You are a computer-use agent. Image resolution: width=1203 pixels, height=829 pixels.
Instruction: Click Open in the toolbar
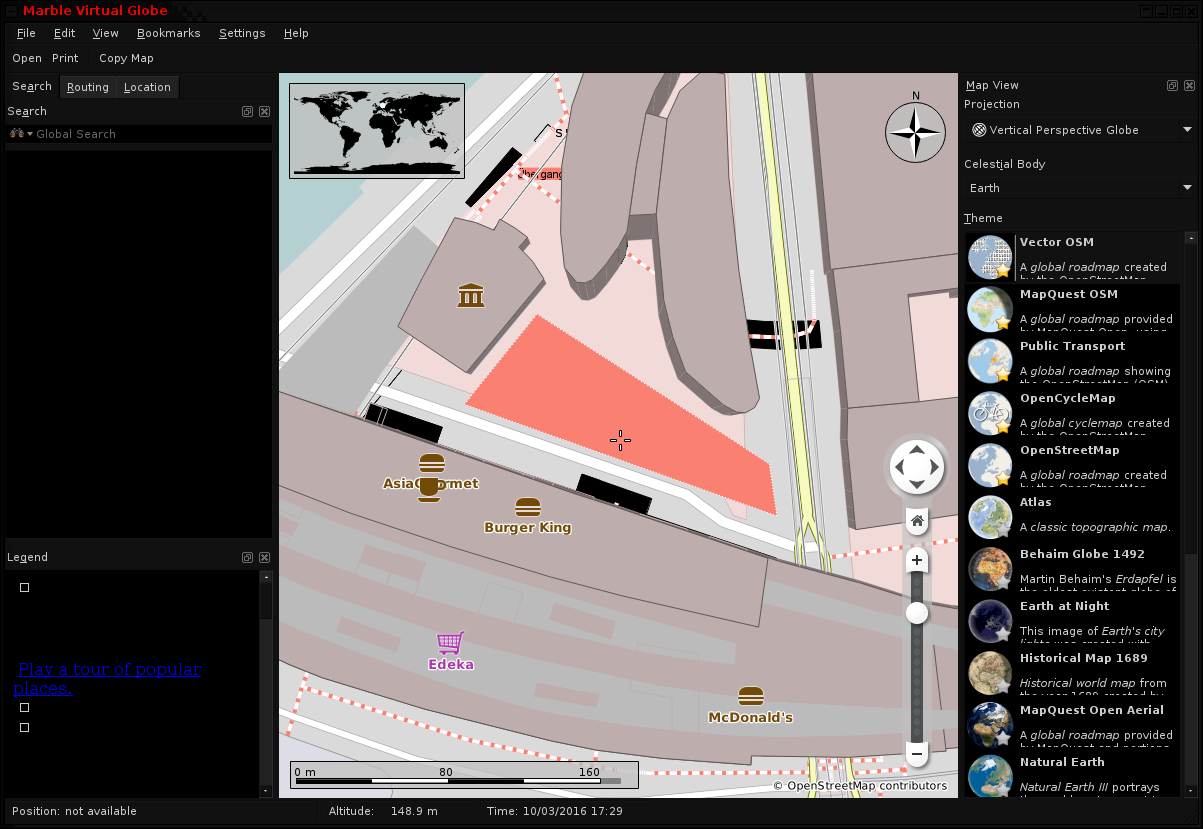click(27, 58)
